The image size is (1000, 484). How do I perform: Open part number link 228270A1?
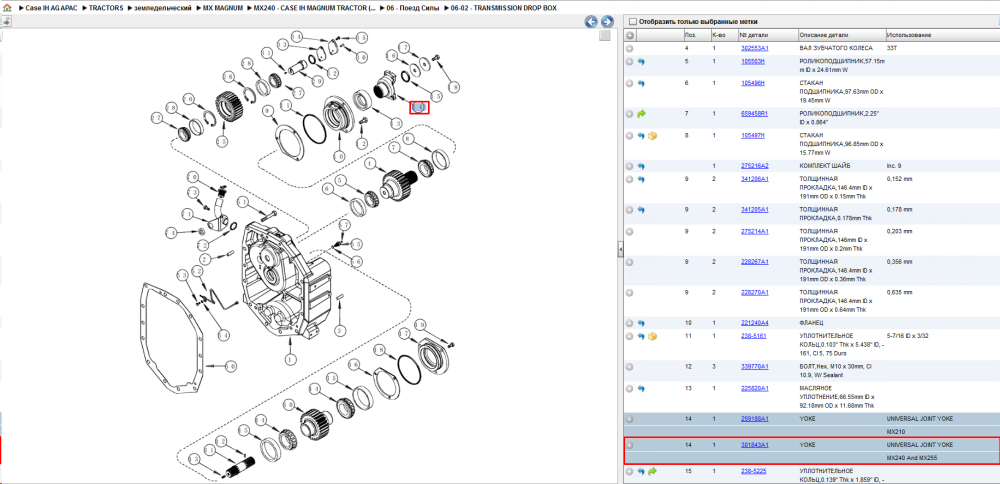[754, 292]
